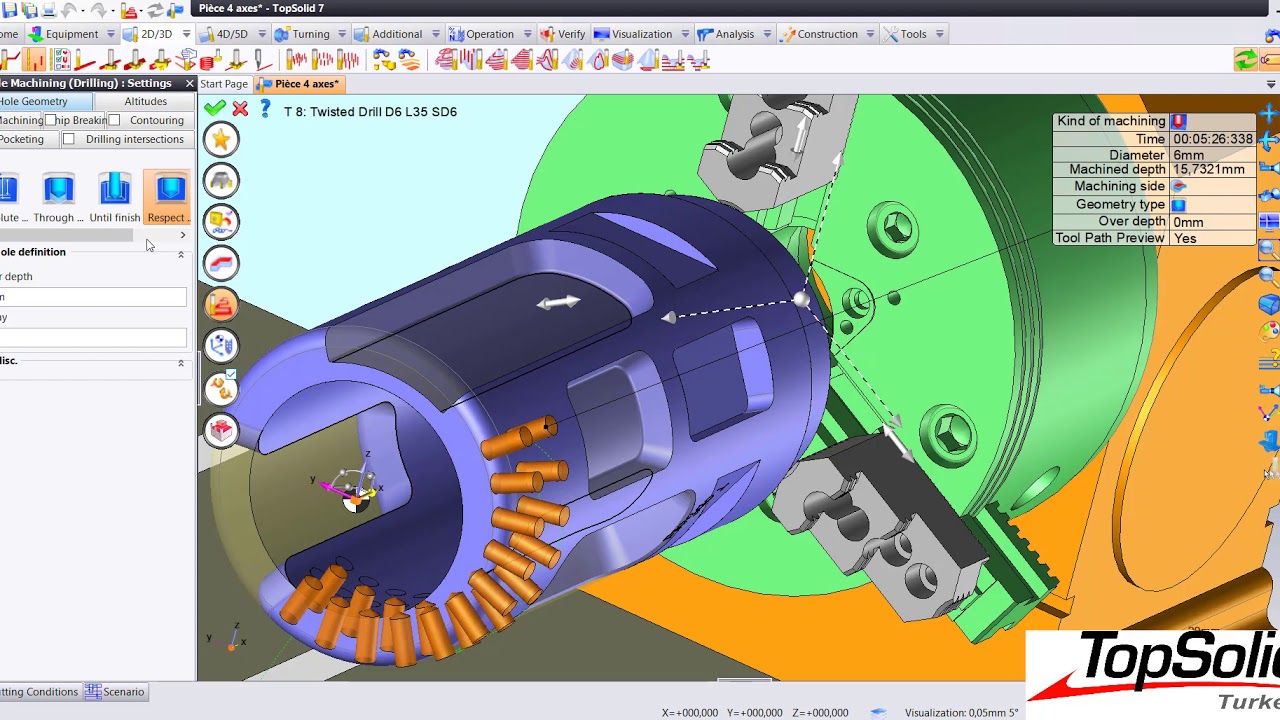Image resolution: width=1280 pixels, height=720 pixels.
Task: Select 'Through' hole geometry type icon
Action: (59, 198)
